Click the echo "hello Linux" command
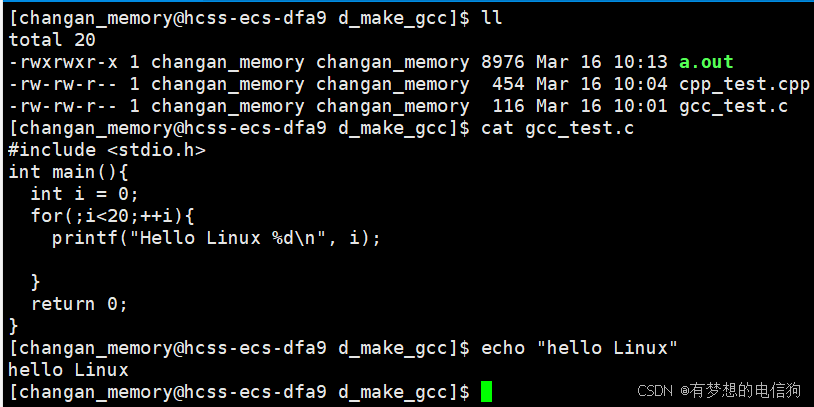The width and height of the screenshot is (814, 407). (x=579, y=348)
